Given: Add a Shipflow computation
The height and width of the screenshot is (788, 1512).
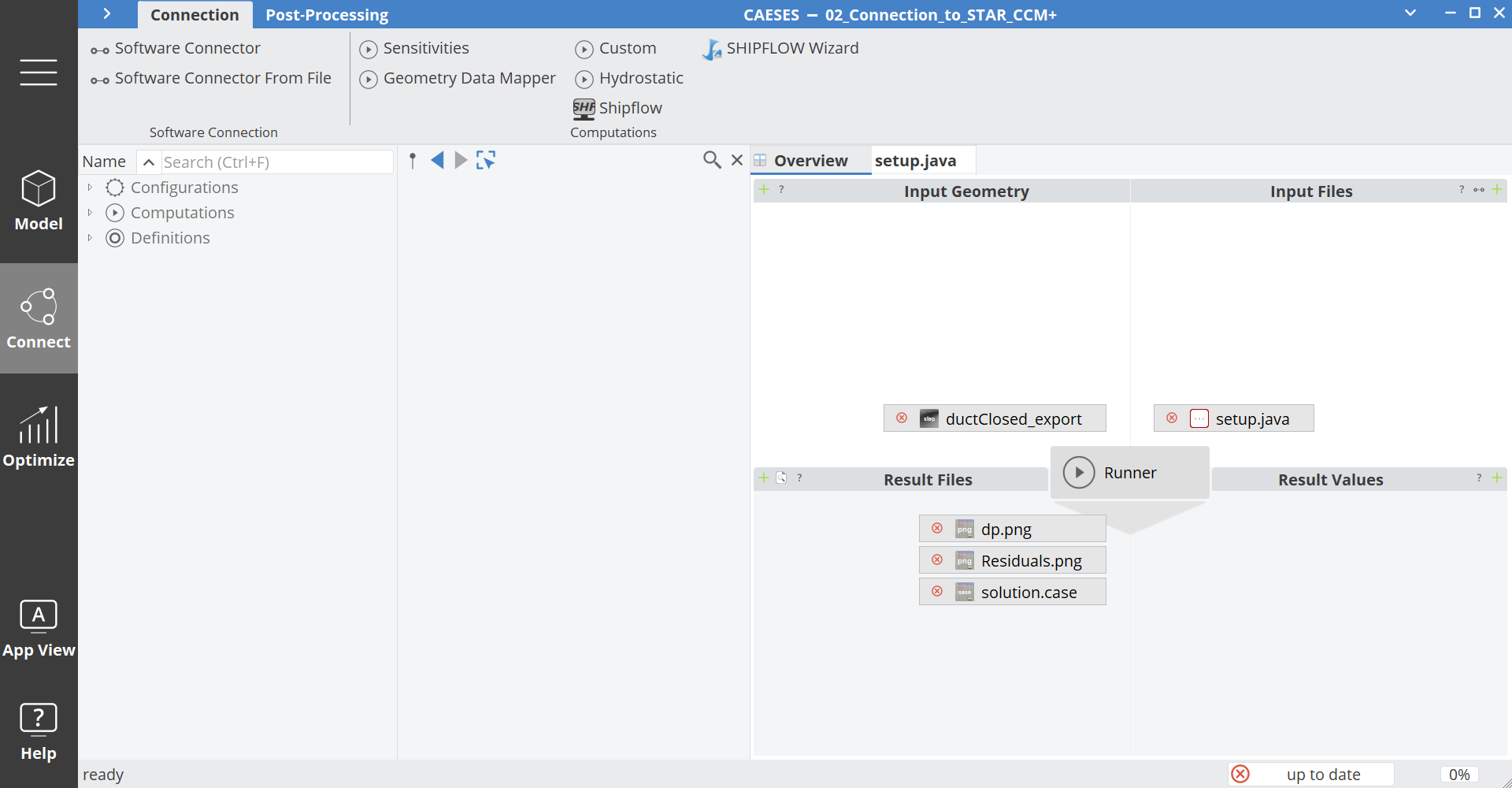Looking at the screenshot, I should (x=618, y=109).
